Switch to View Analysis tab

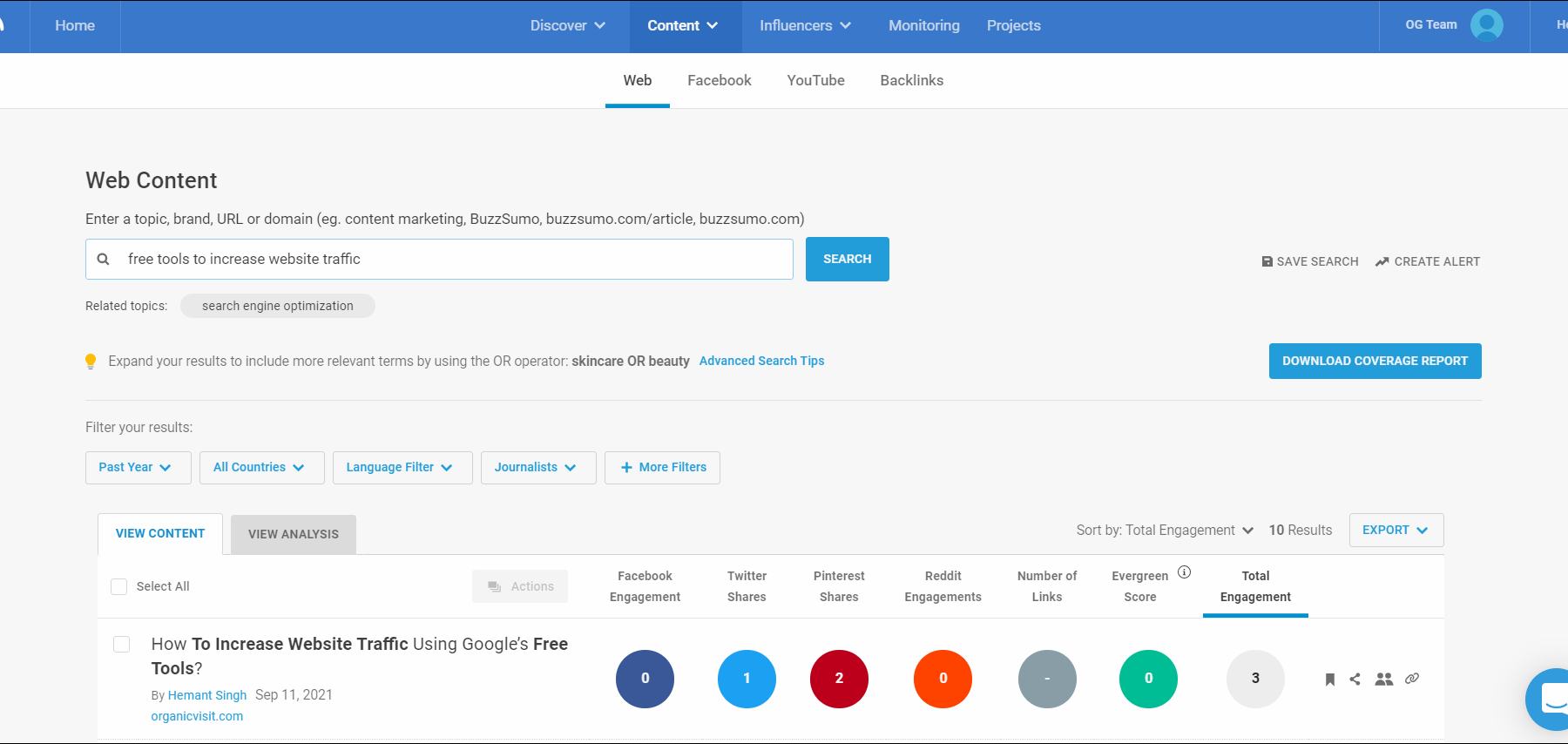pos(294,534)
